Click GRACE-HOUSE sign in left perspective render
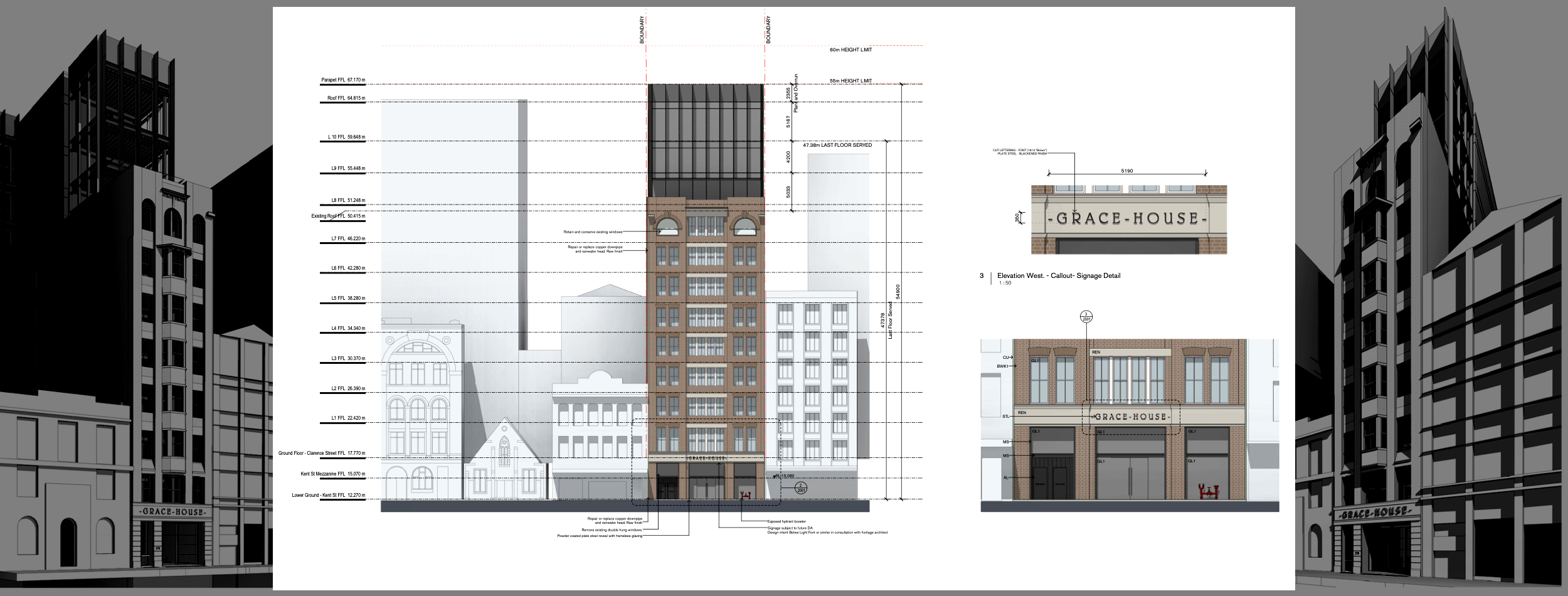The height and width of the screenshot is (596, 1568). click(172, 512)
